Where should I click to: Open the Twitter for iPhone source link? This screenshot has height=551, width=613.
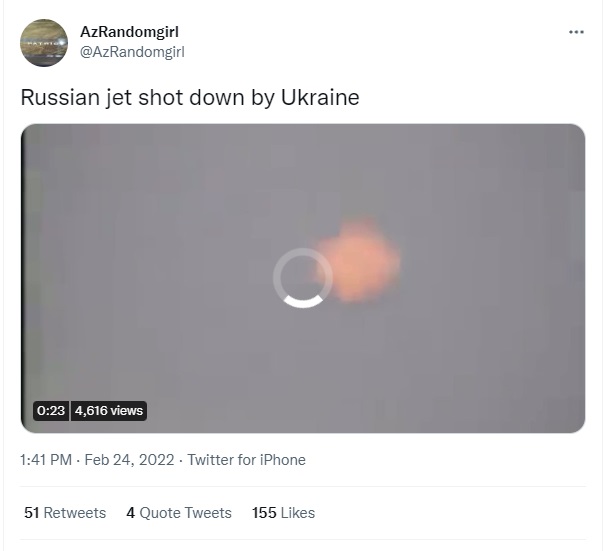coord(246,460)
